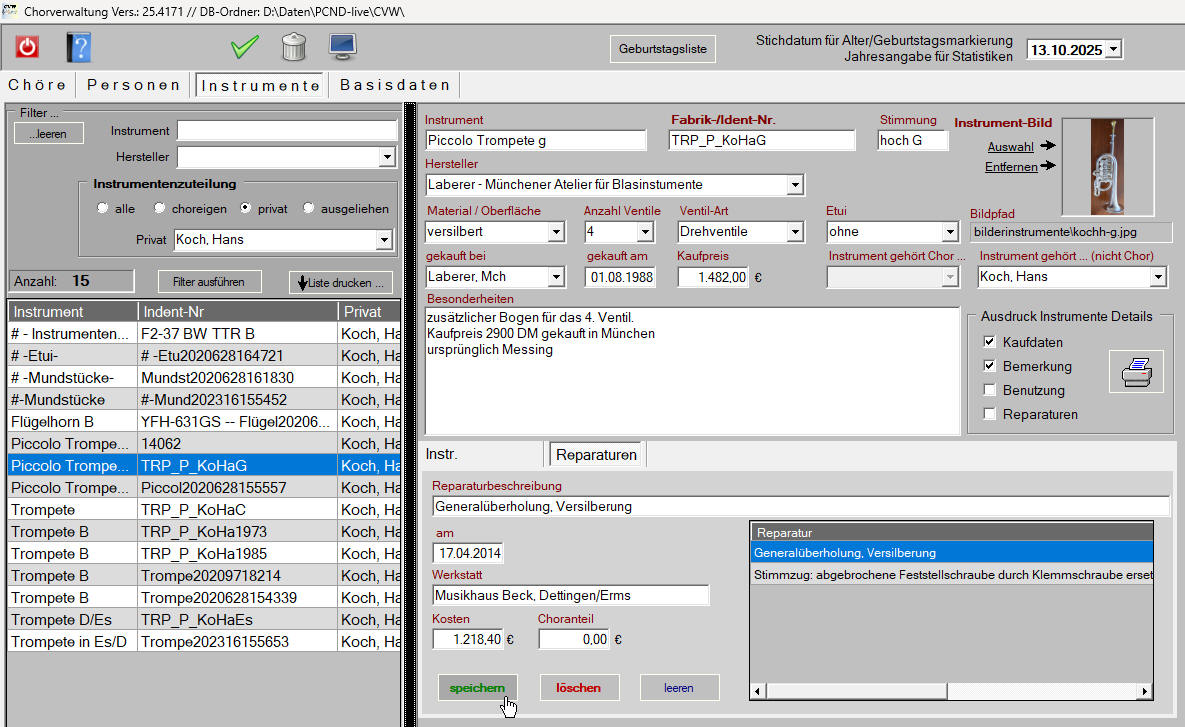Open the blue question mark help icon
Image resolution: width=1185 pixels, height=727 pixels.
[x=79, y=47]
